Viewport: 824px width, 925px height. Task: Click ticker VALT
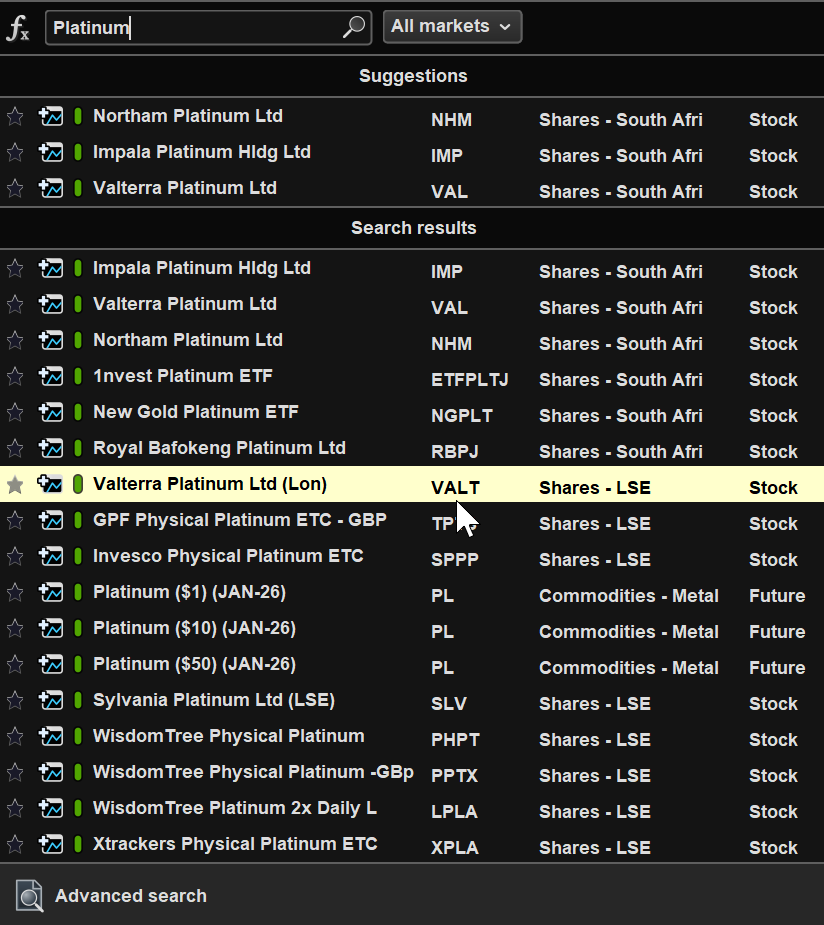pyautogui.click(x=455, y=488)
